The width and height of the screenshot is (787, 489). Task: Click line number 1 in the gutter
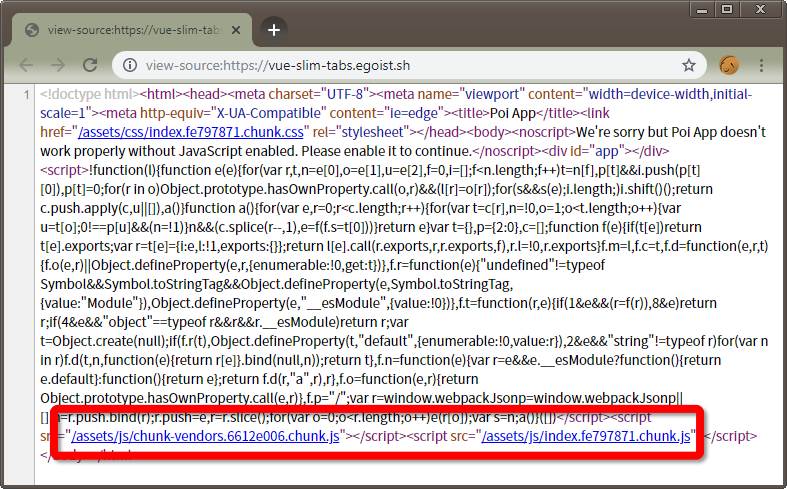27,94
